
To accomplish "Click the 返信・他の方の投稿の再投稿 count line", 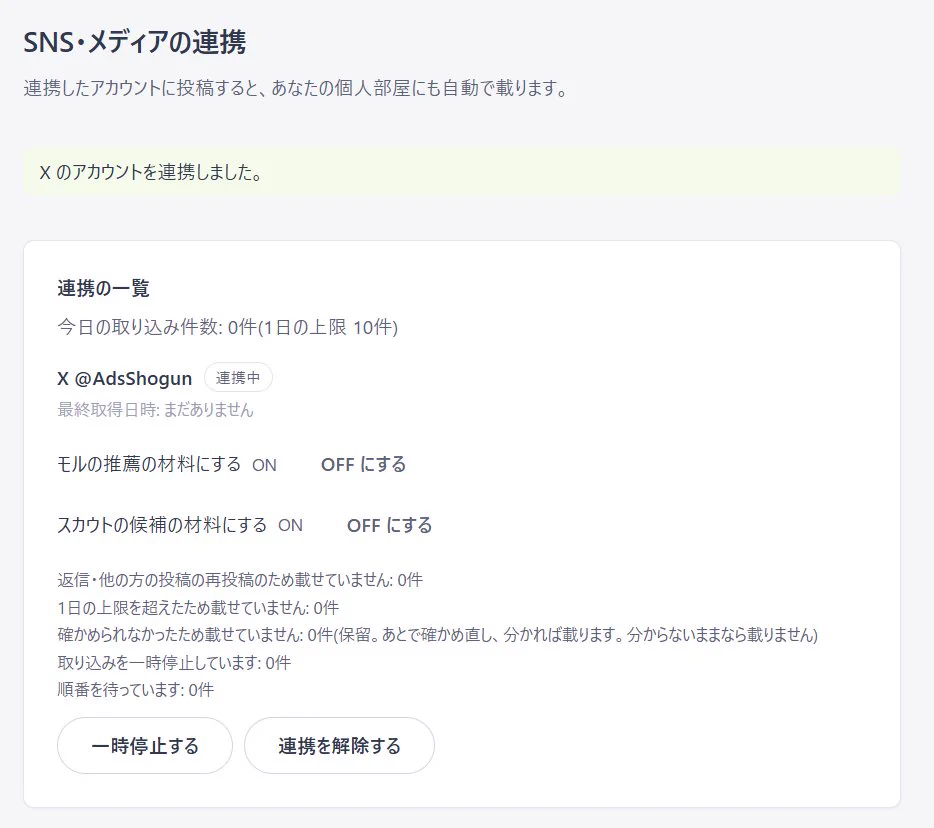I will pyautogui.click(x=240, y=580).
